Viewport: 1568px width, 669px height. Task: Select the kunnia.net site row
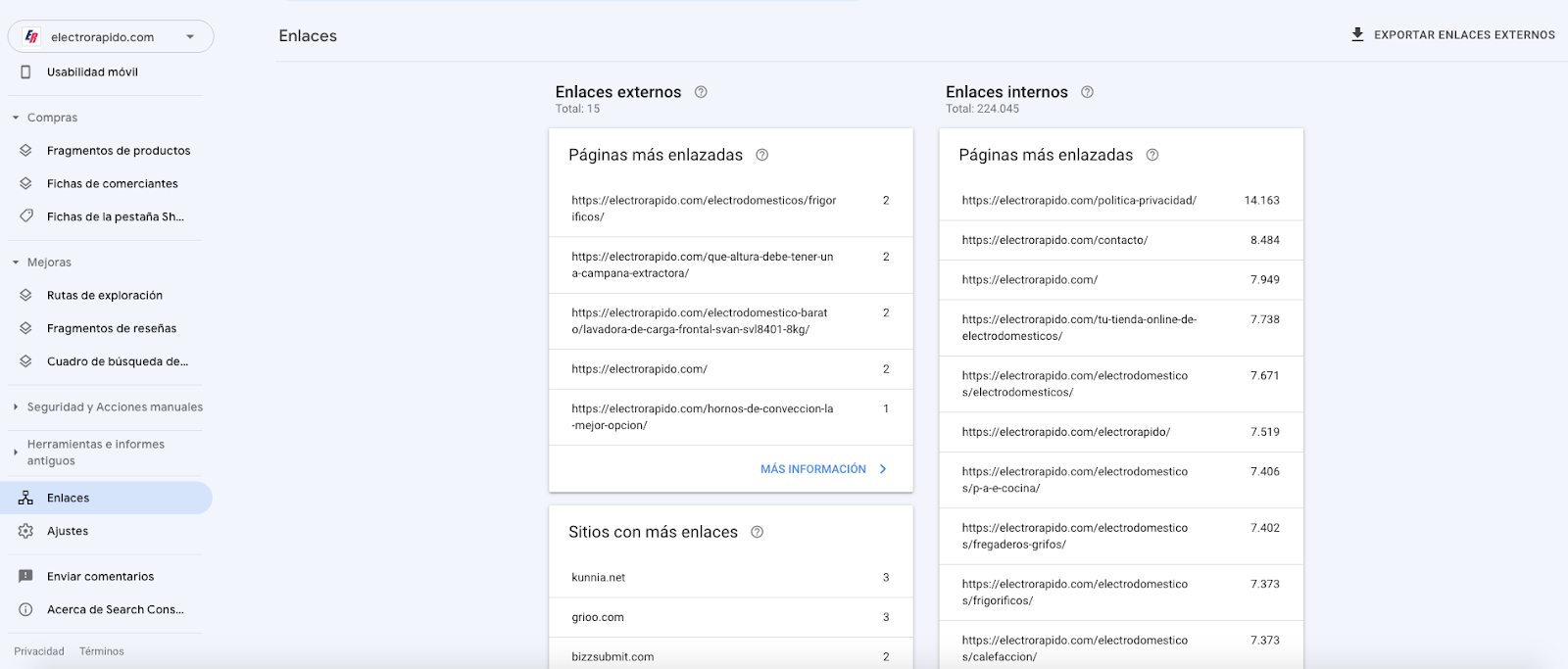pos(731,578)
